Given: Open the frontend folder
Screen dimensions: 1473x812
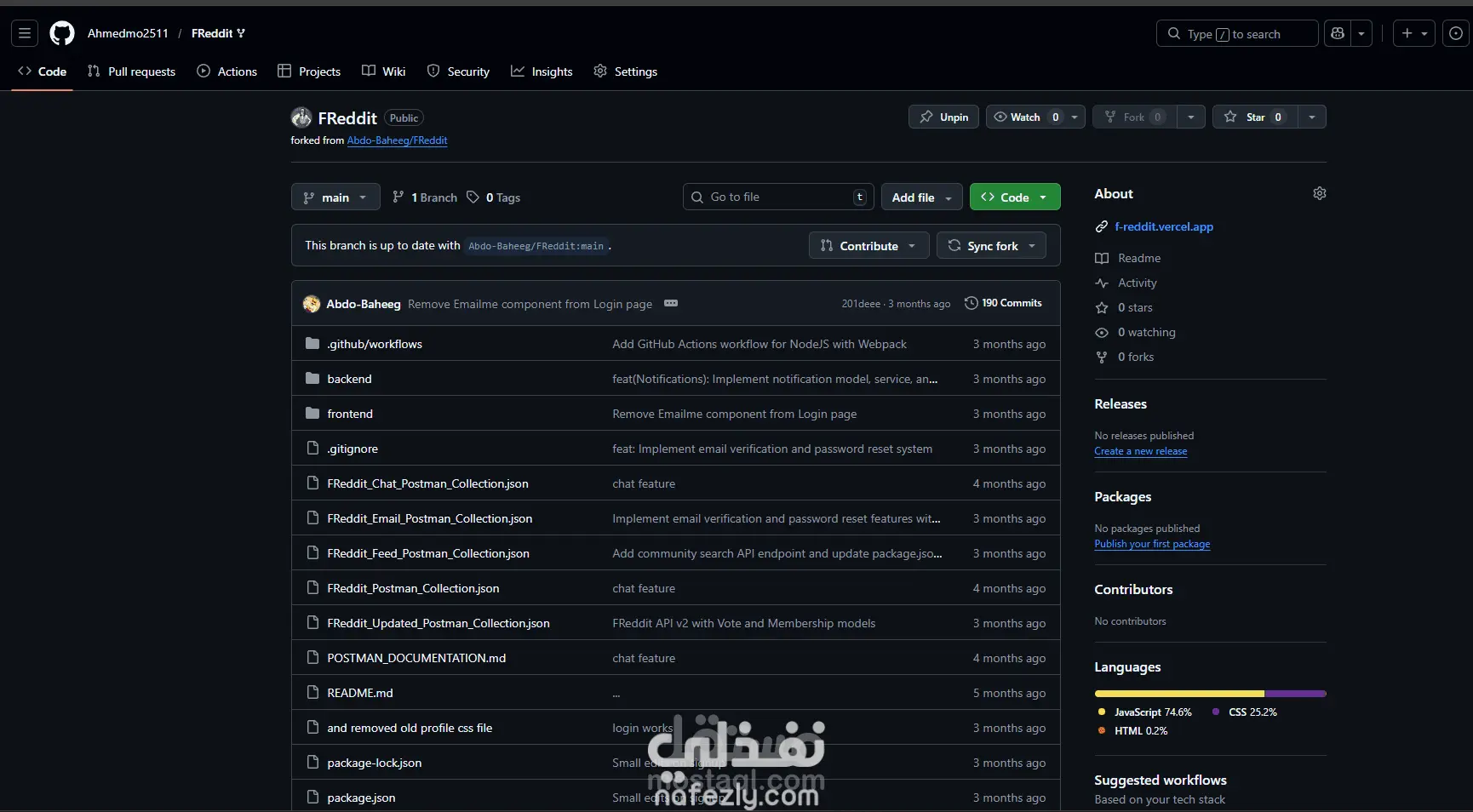Looking at the screenshot, I should [350, 414].
